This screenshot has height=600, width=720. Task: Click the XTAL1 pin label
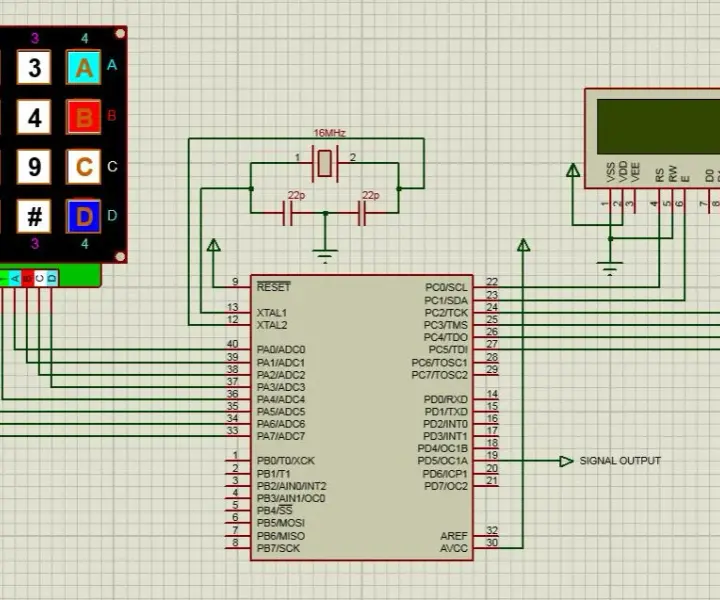(x=272, y=313)
